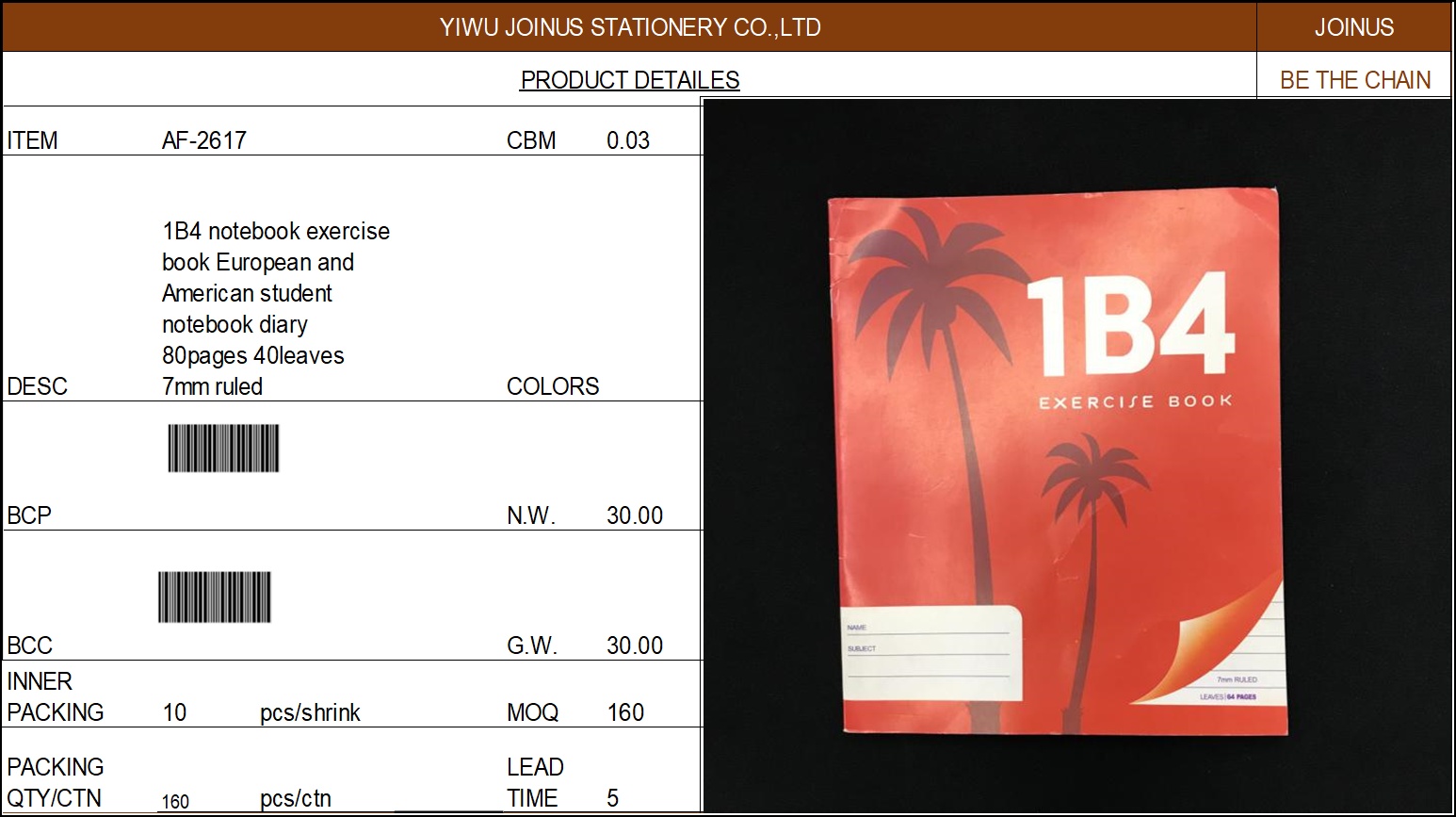Click the inner packing quantity 10
Image resolution: width=1456 pixels, height=817 pixels.
point(174,712)
